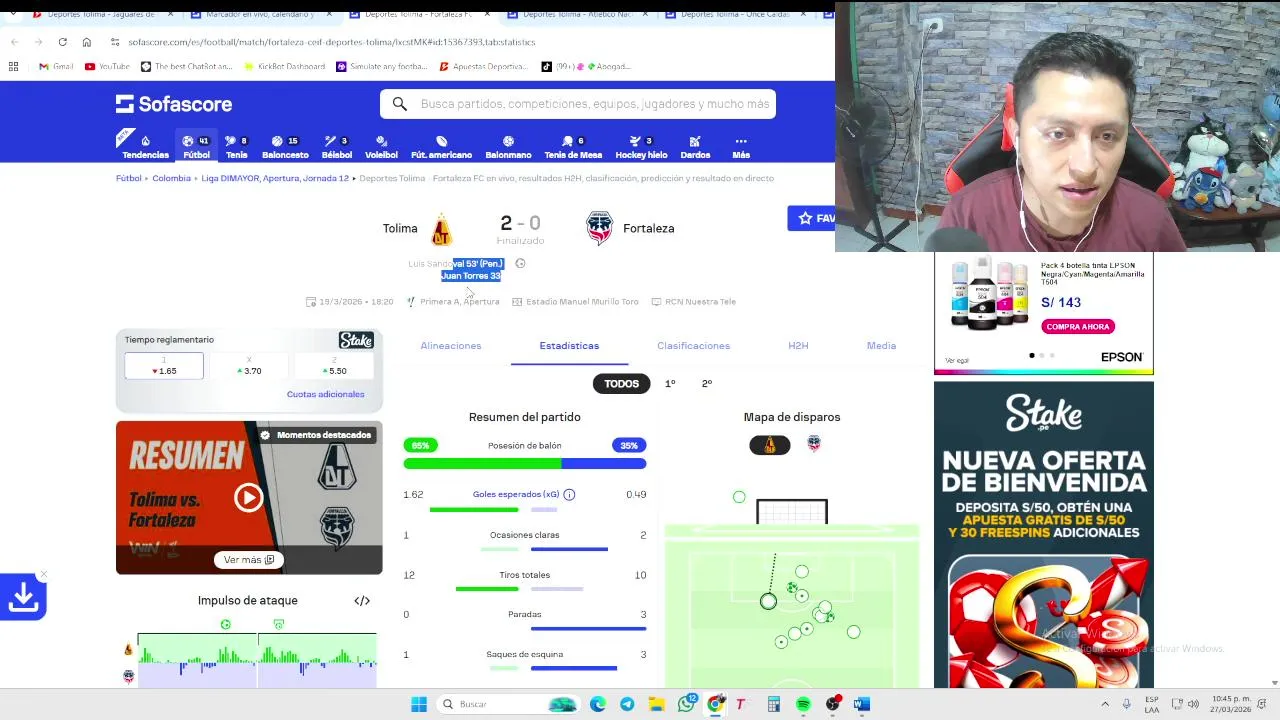The height and width of the screenshot is (720, 1280).
Task: Select the Balonmano sport icon
Action: point(508,147)
